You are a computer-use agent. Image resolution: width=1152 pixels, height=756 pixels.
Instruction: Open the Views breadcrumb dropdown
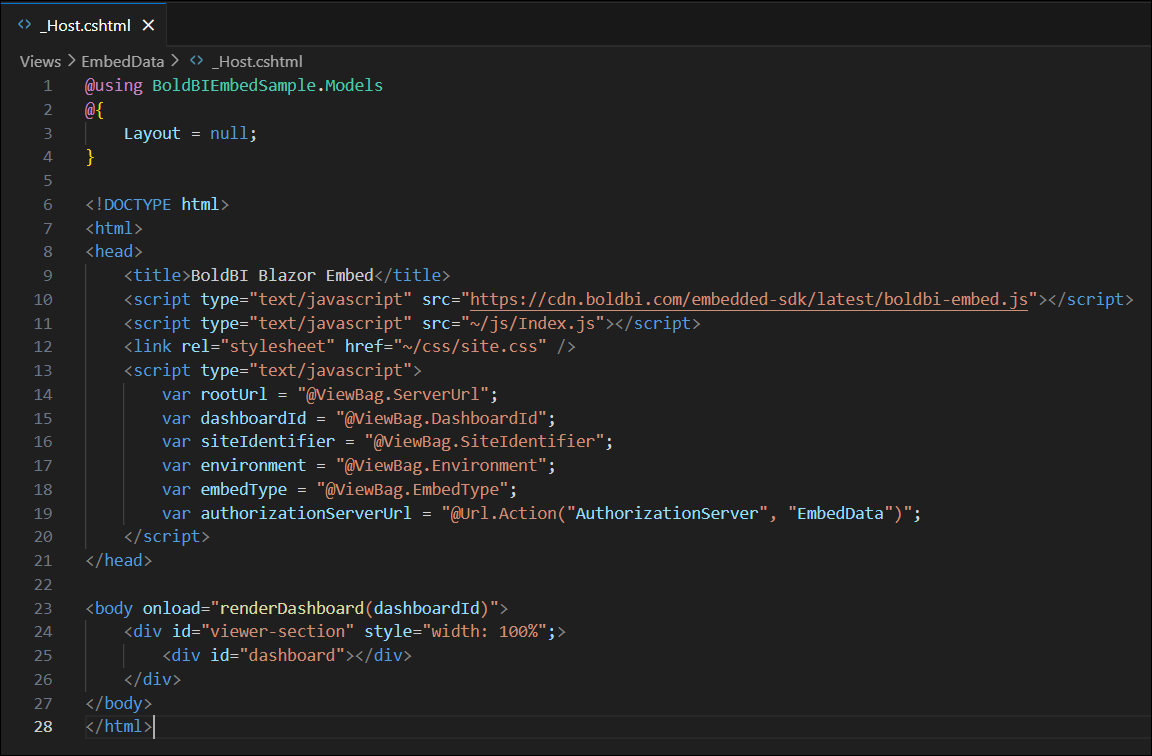[x=39, y=61]
